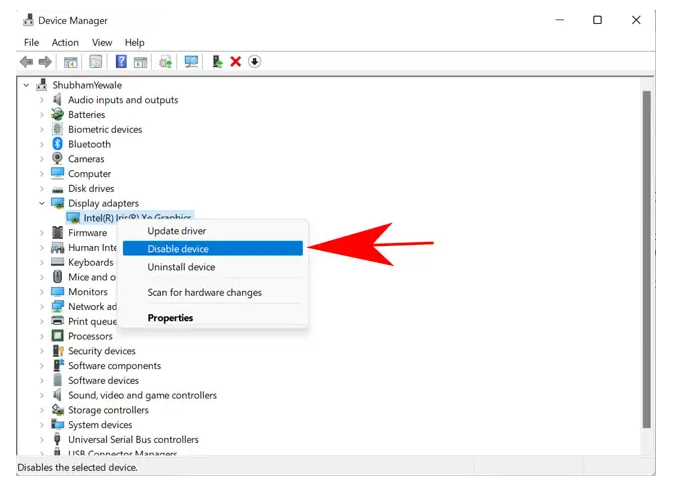Image resolution: width=686 pixels, height=486 pixels.
Task: Click the Security devices key icon
Action: (58, 351)
